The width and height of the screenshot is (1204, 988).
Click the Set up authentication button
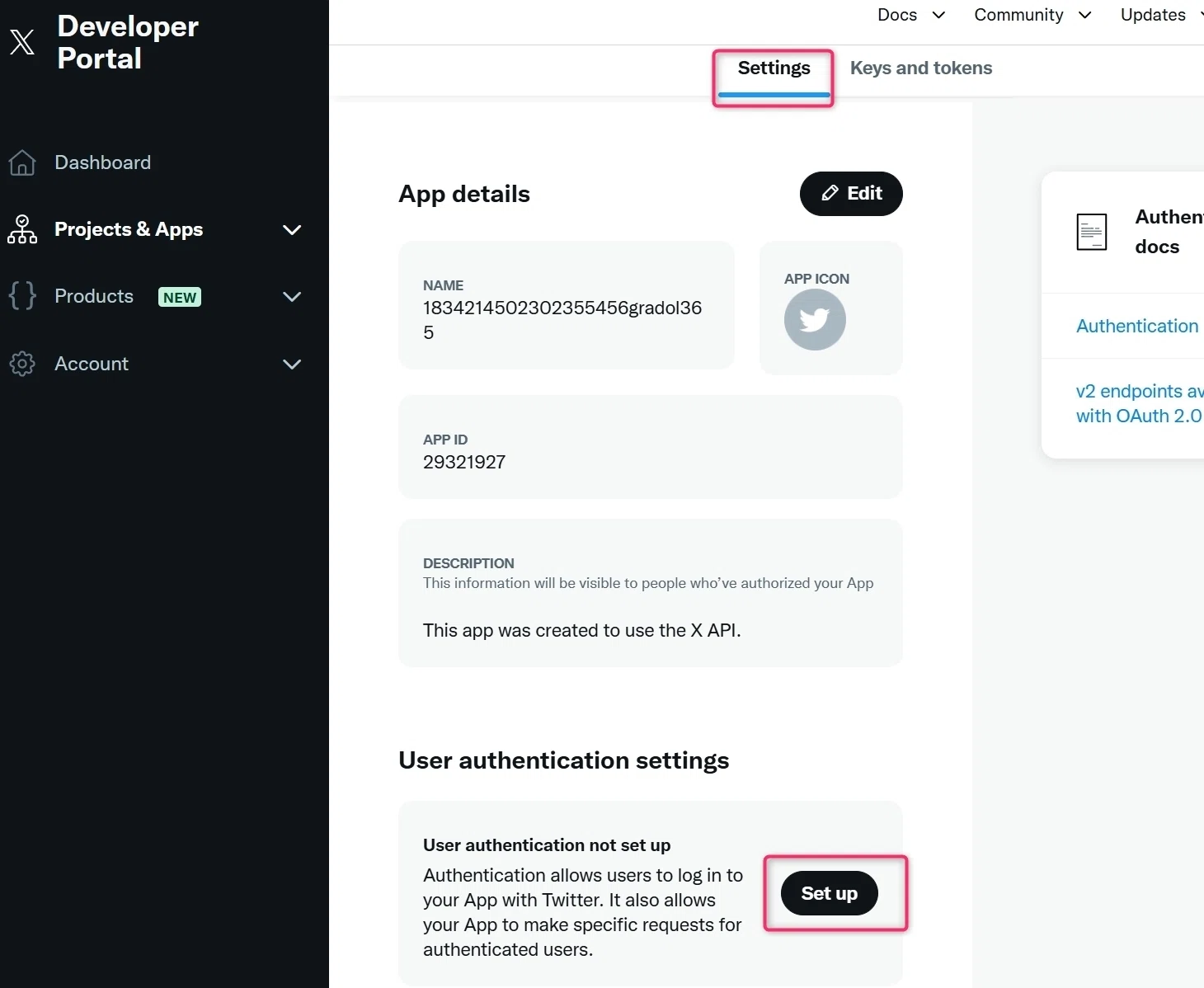(830, 893)
